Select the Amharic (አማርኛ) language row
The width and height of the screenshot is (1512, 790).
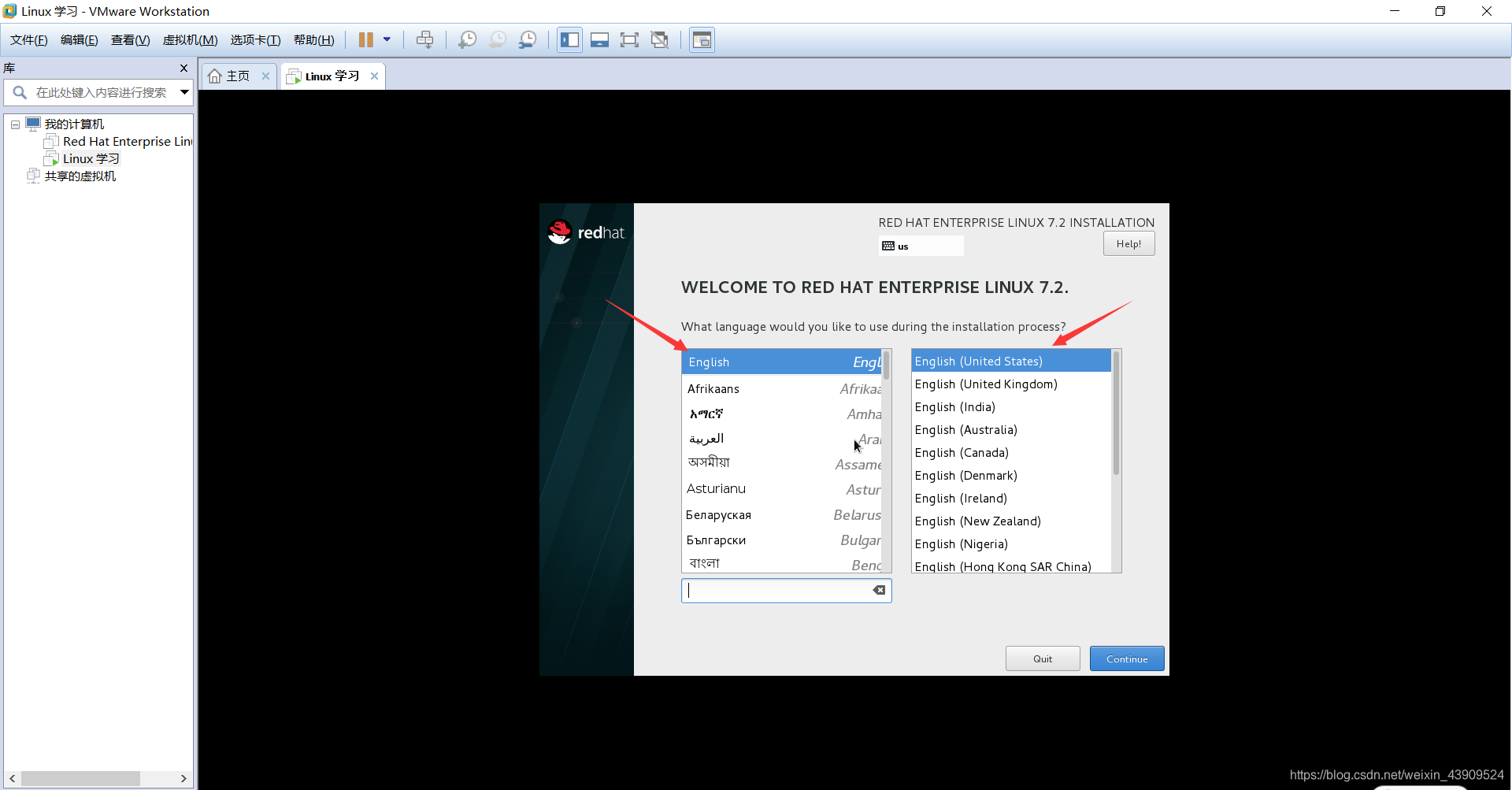point(781,414)
